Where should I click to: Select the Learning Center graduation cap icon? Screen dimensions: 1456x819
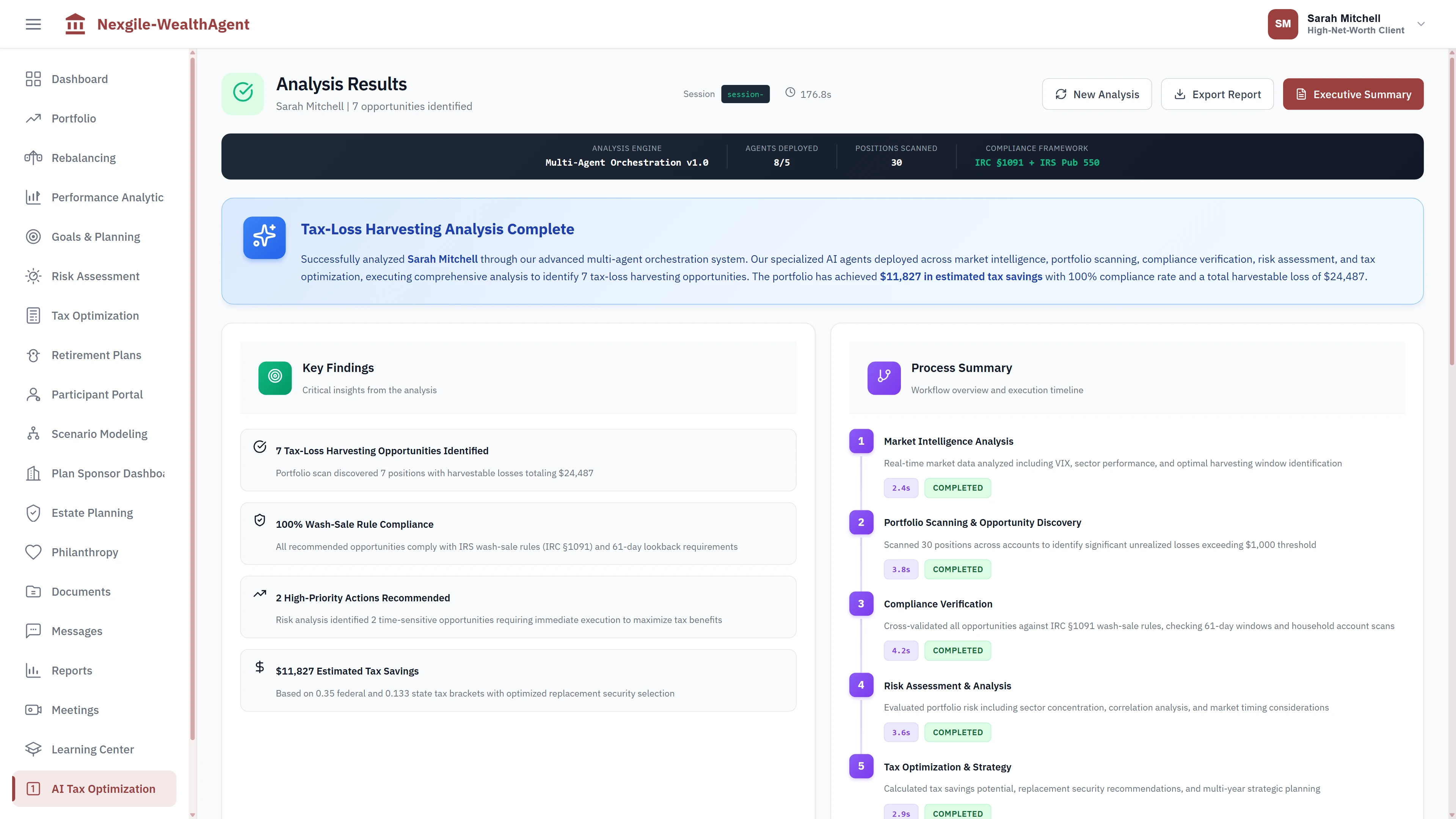point(33,749)
